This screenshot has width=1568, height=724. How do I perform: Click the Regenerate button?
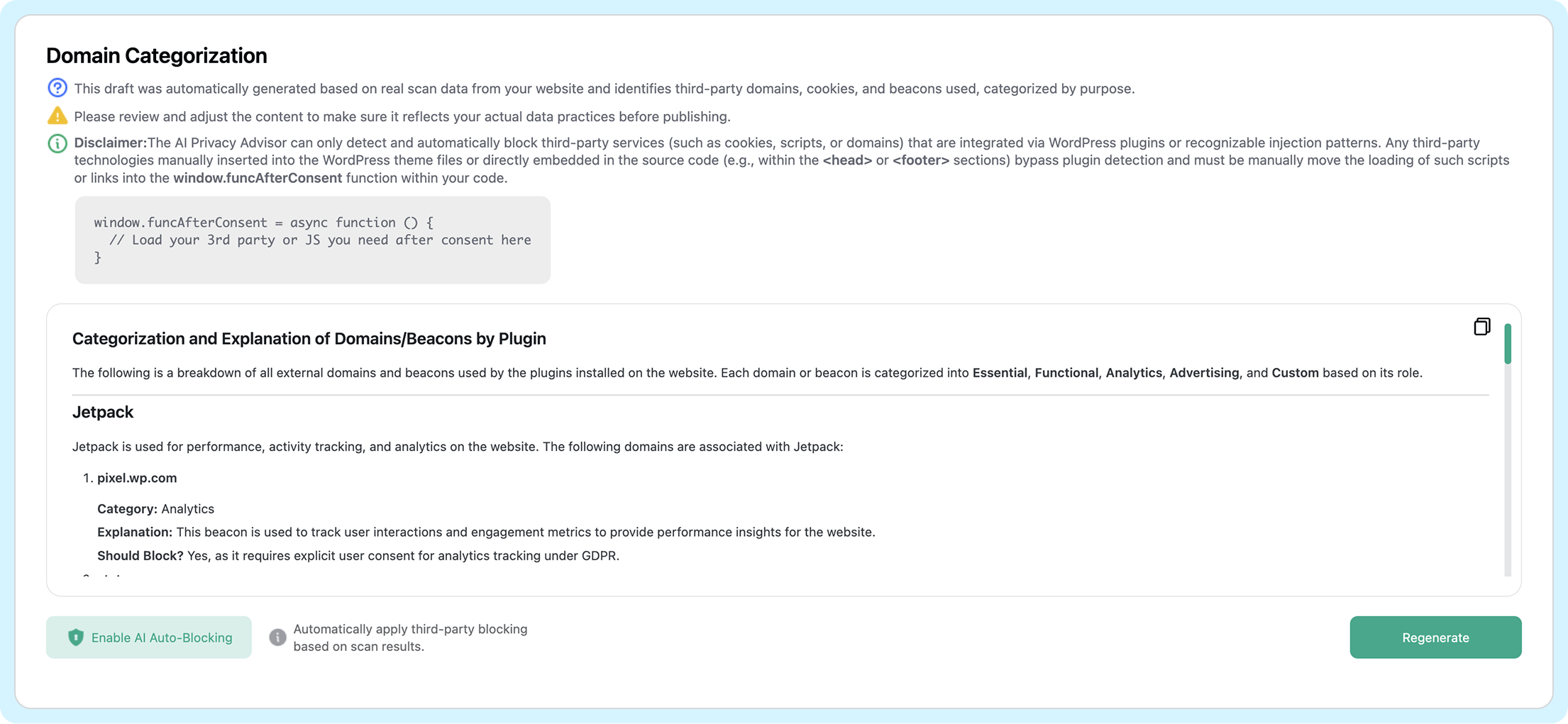click(x=1435, y=637)
